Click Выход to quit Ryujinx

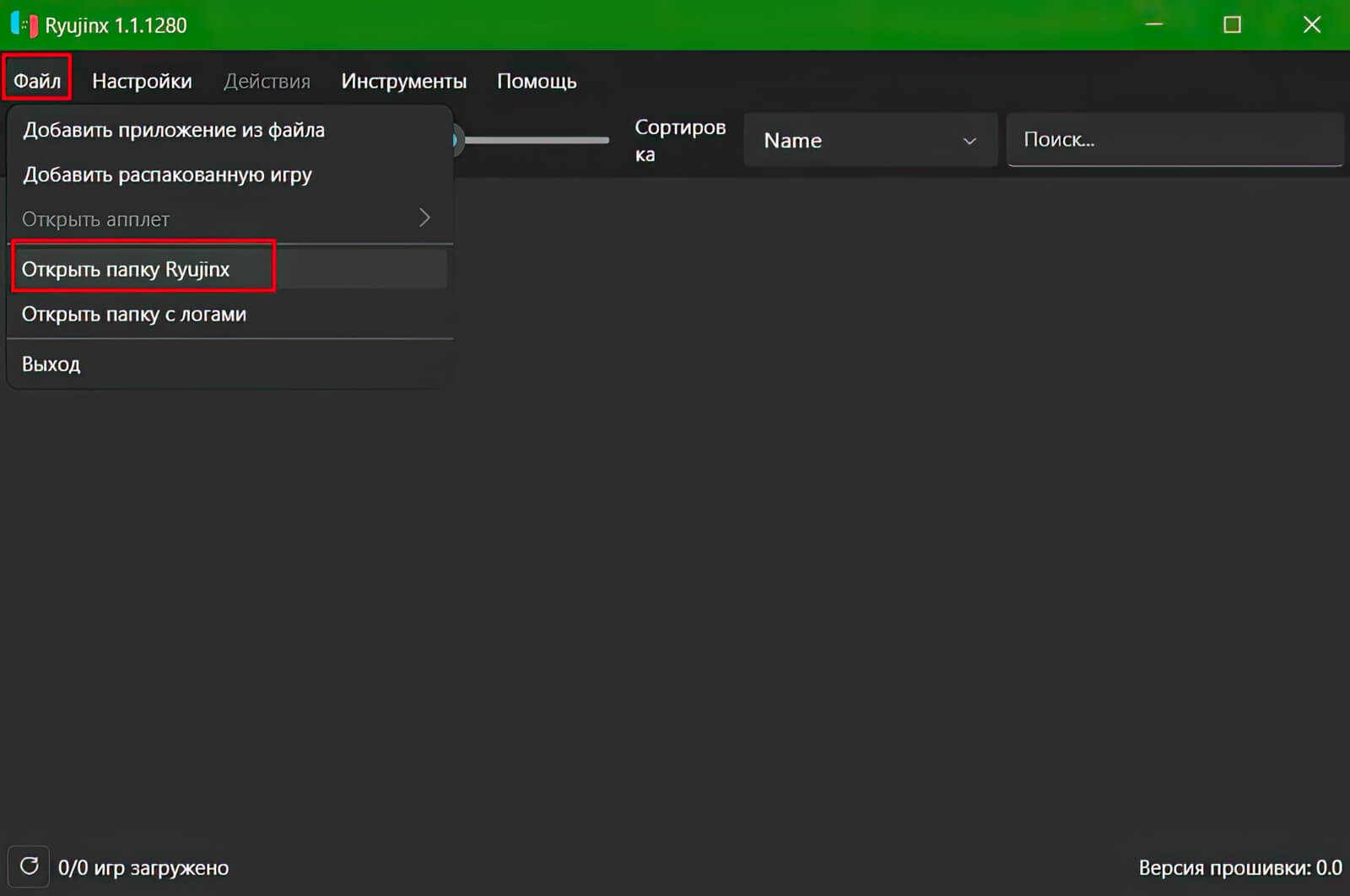(x=229, y=364)
